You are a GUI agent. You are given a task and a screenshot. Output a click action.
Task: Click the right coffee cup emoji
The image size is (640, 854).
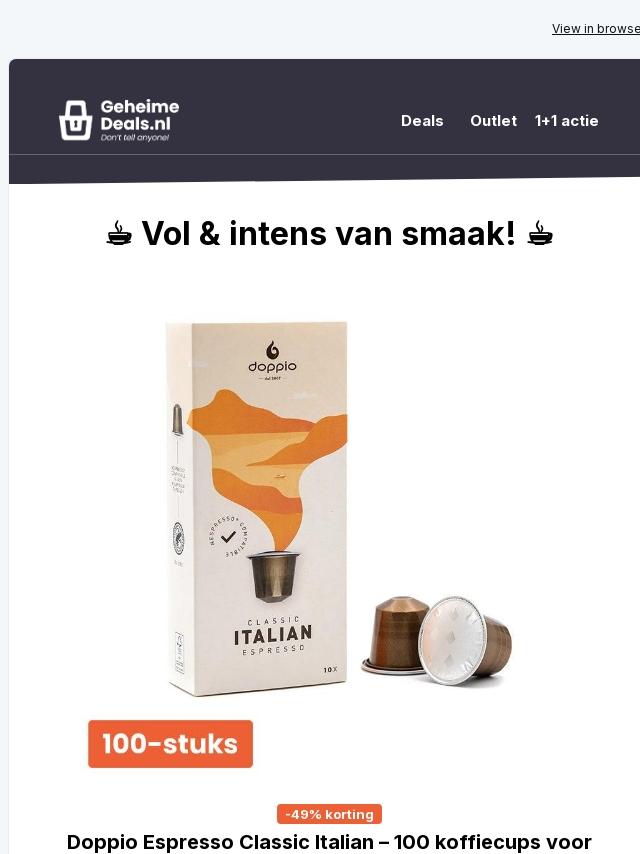(x=540, y=234)
